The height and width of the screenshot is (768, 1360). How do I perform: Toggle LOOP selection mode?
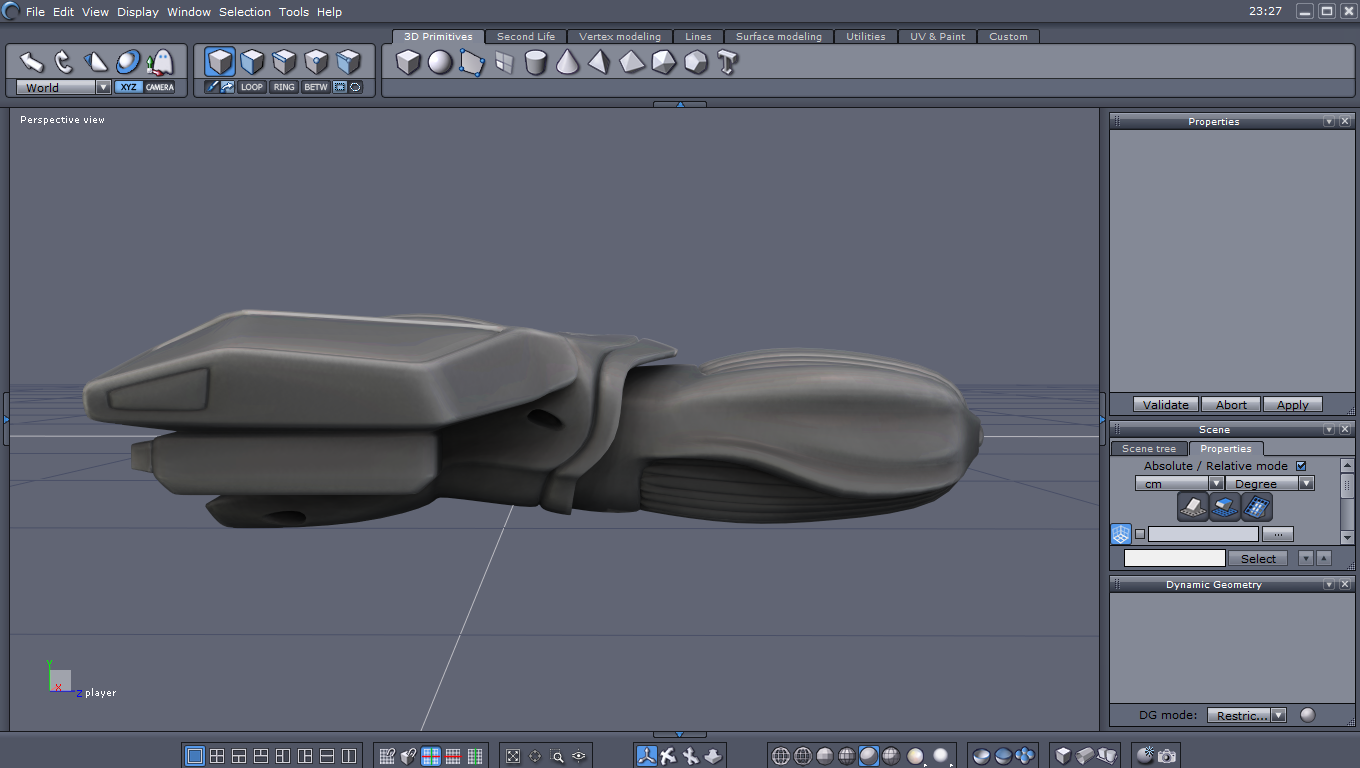(252, 87)
